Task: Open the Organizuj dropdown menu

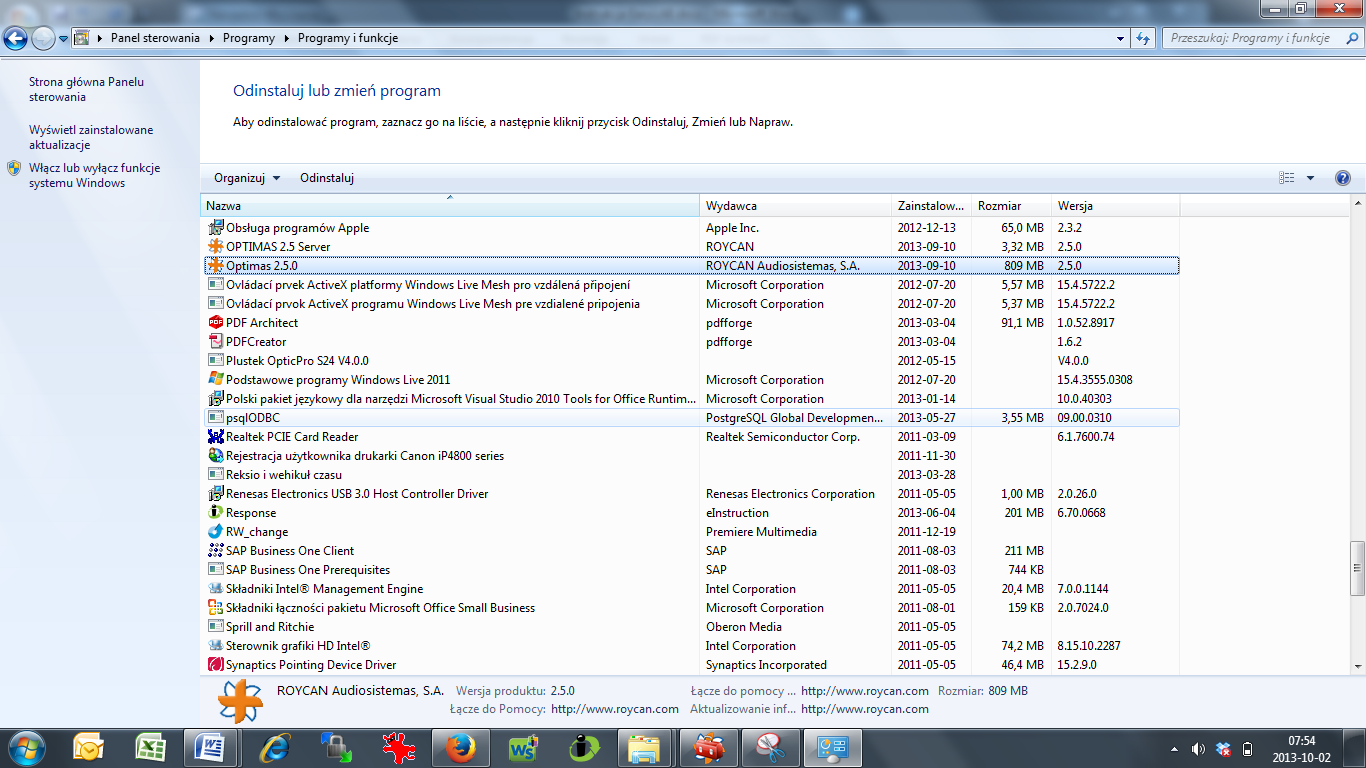Action: click(x=247, y=178)
